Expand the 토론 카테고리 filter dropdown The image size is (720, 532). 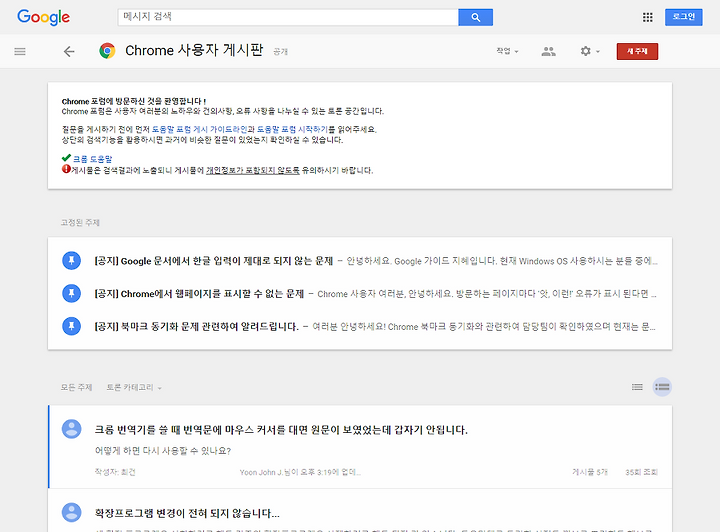tap(134, 387)
